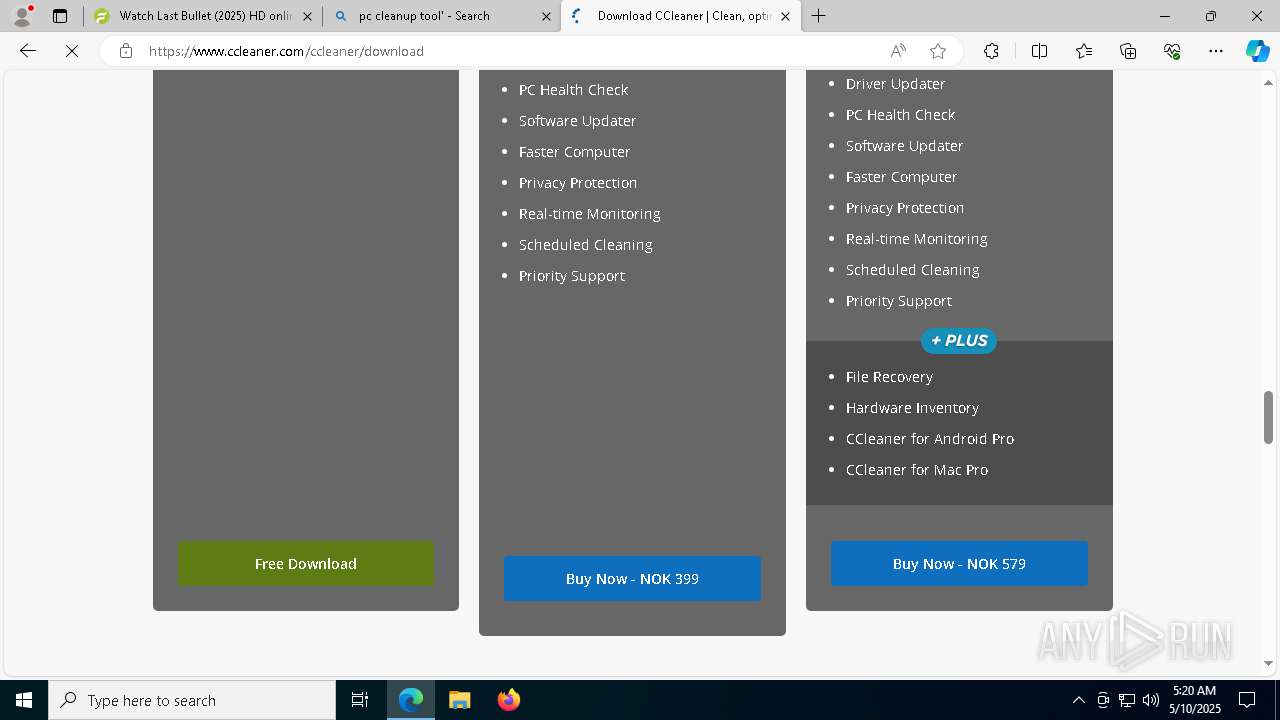This screenshot has width=1280, height=720.
Task: Click 'Driver Updater' feature text
Action: tap(895, 84)
